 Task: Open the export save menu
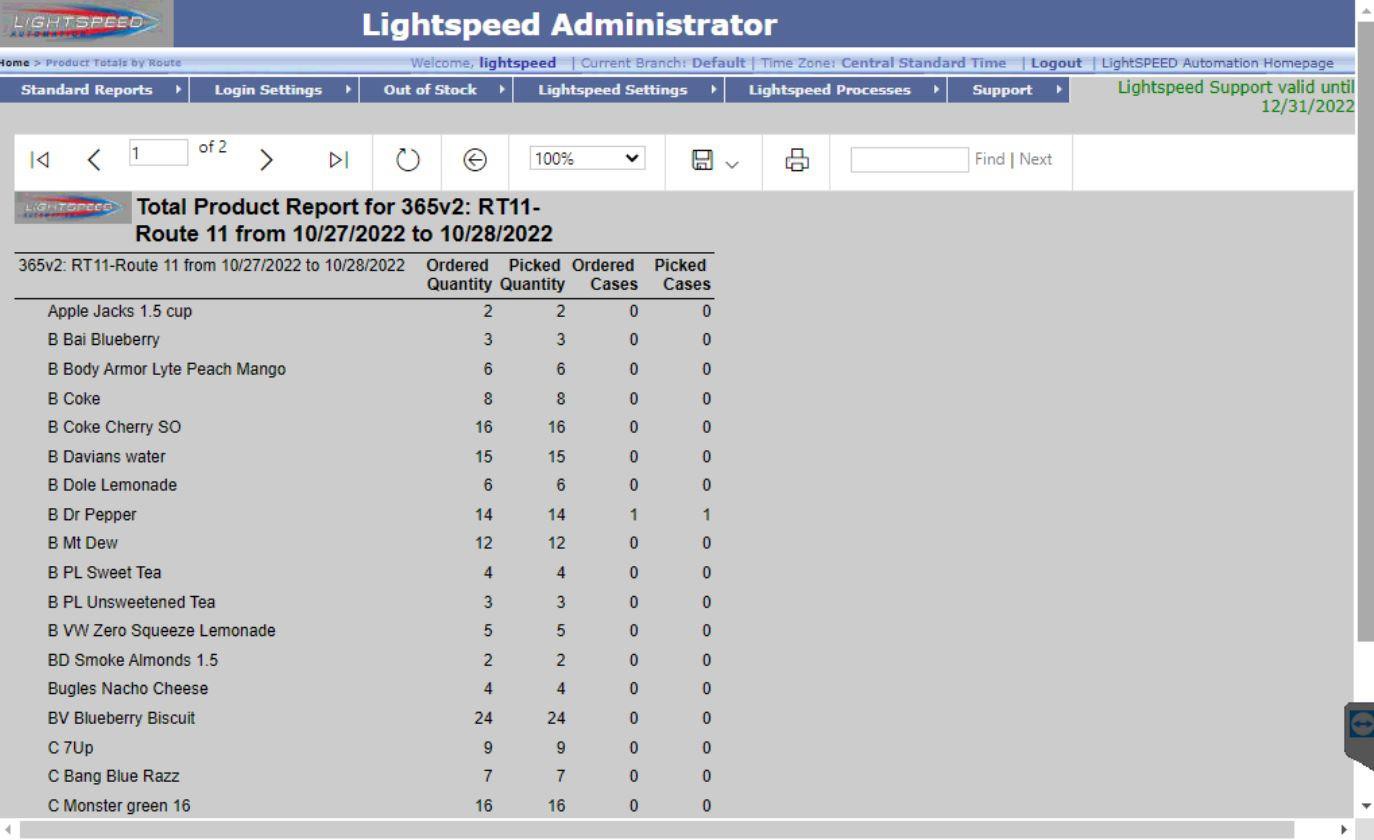pyautogui.click(x=714, y=160)
